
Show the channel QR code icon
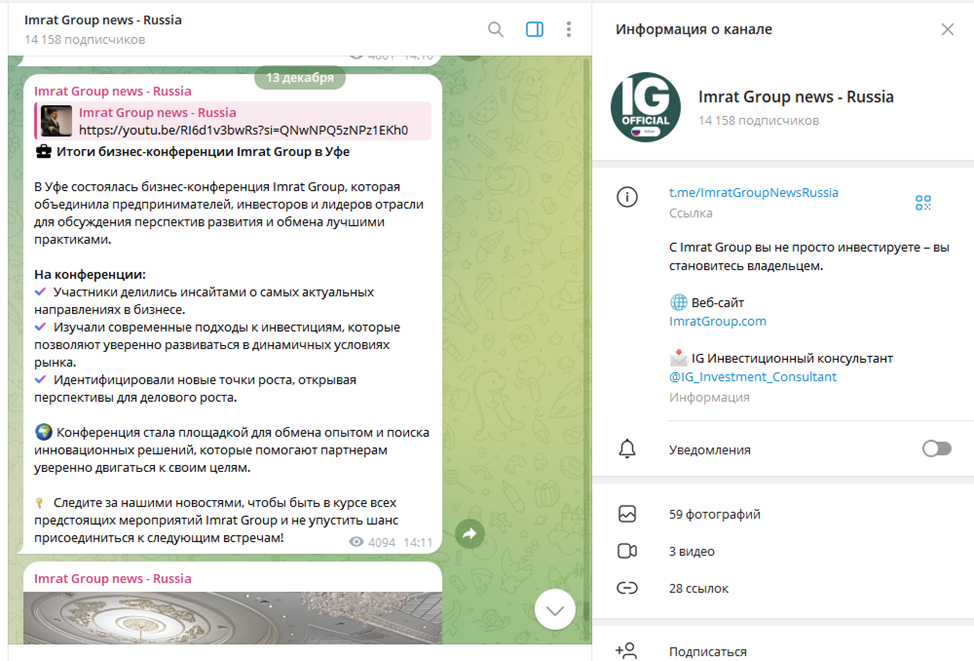point(922,203)
